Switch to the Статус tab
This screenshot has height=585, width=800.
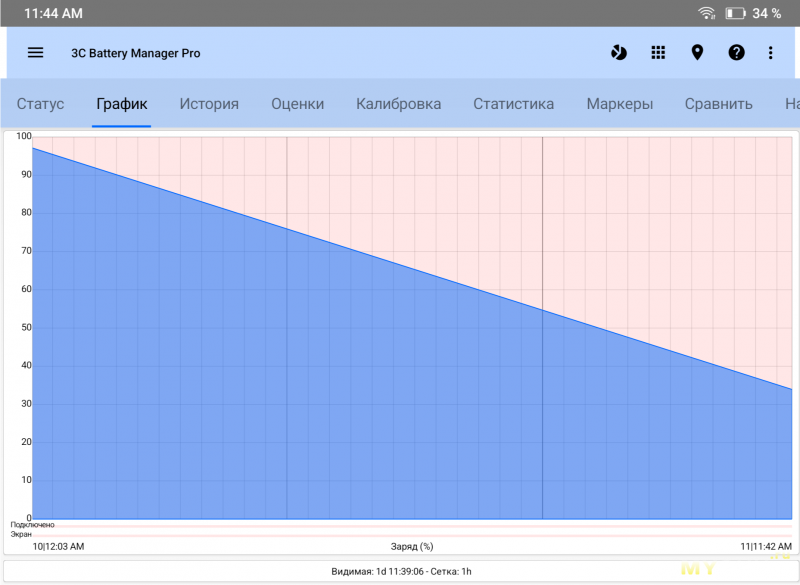(x=40, y=104)
